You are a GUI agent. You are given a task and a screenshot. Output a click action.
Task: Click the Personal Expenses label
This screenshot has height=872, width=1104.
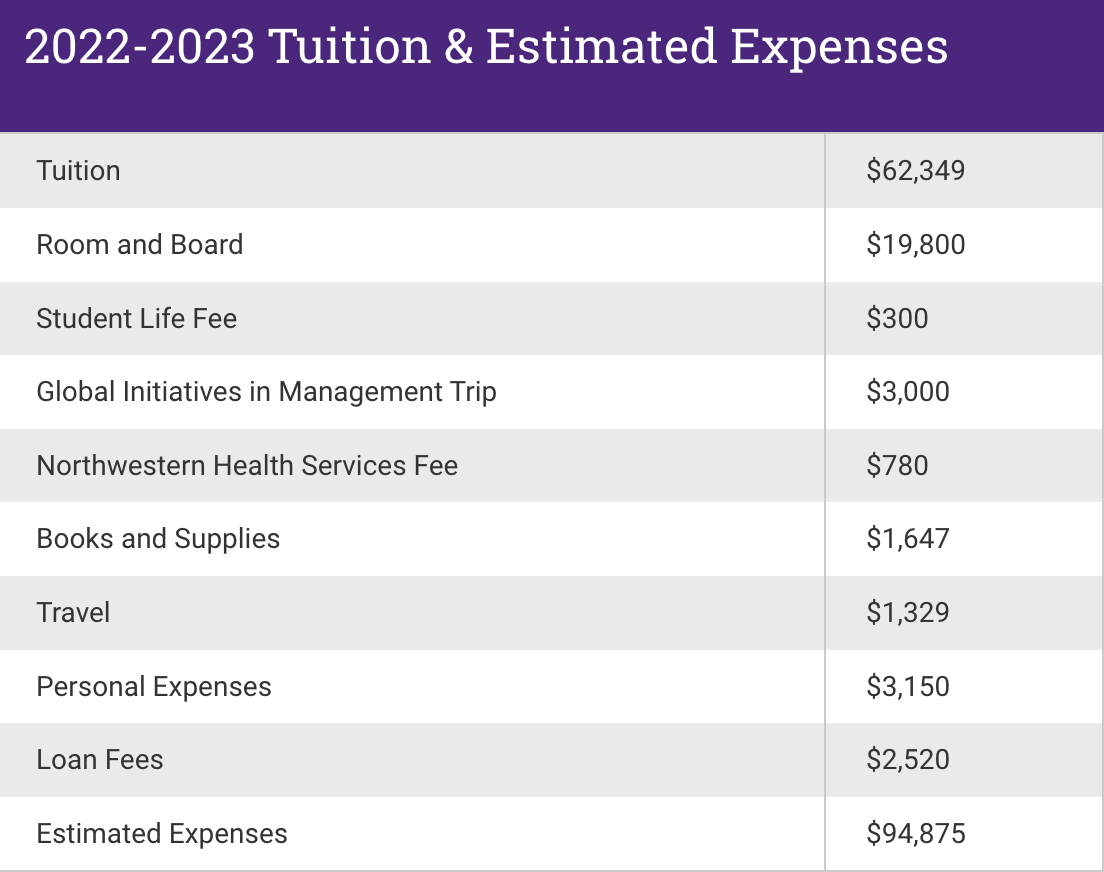click(154, 687)
